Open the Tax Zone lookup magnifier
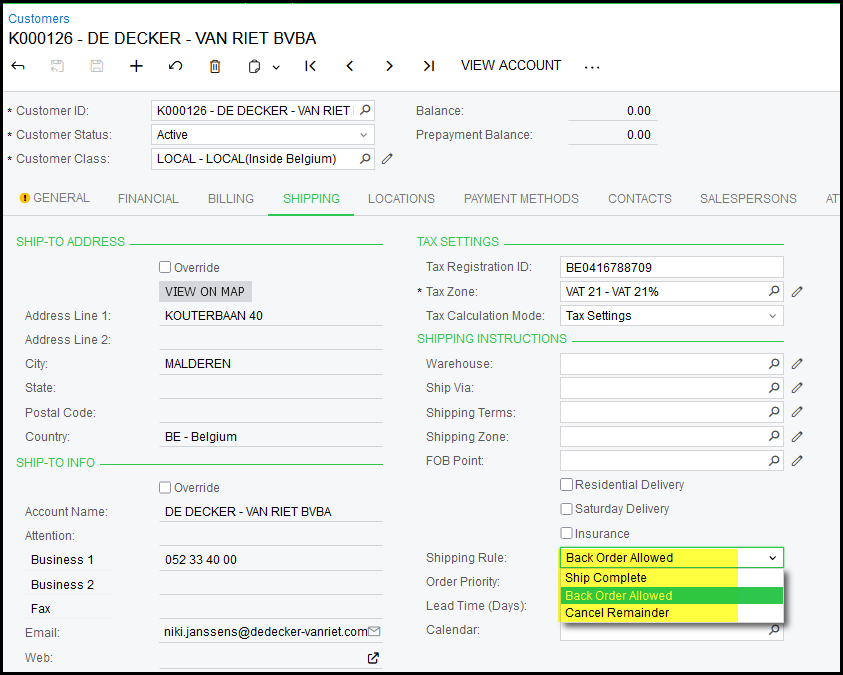 pos(773,292)
